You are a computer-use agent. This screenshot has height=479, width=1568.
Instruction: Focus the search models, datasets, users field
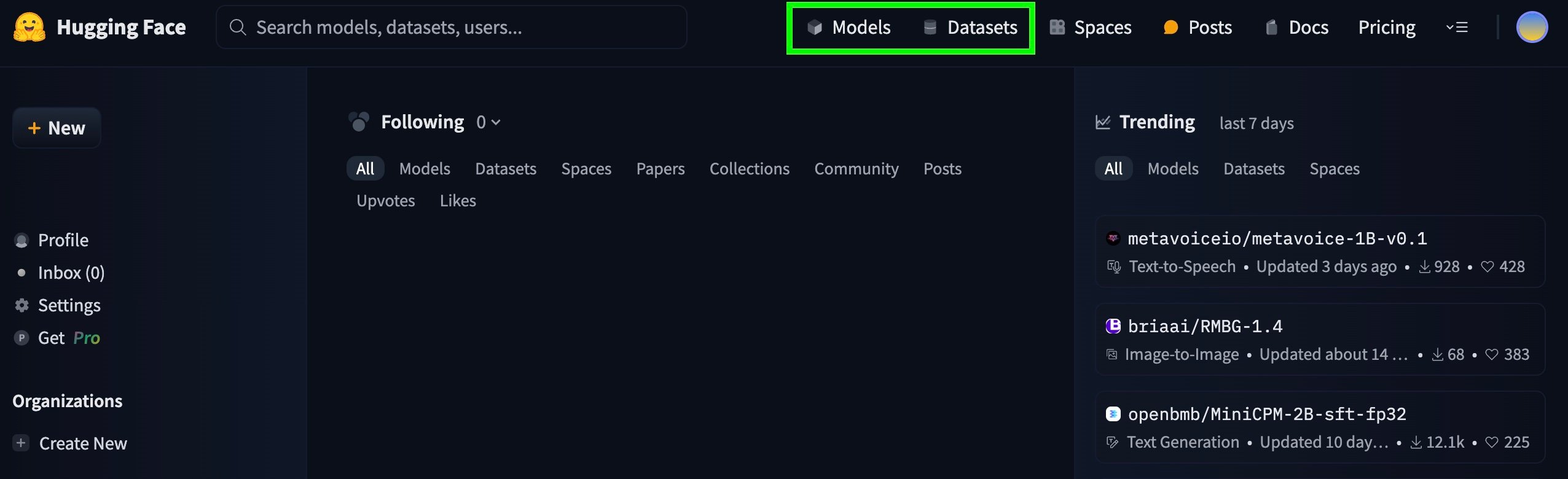451,27
